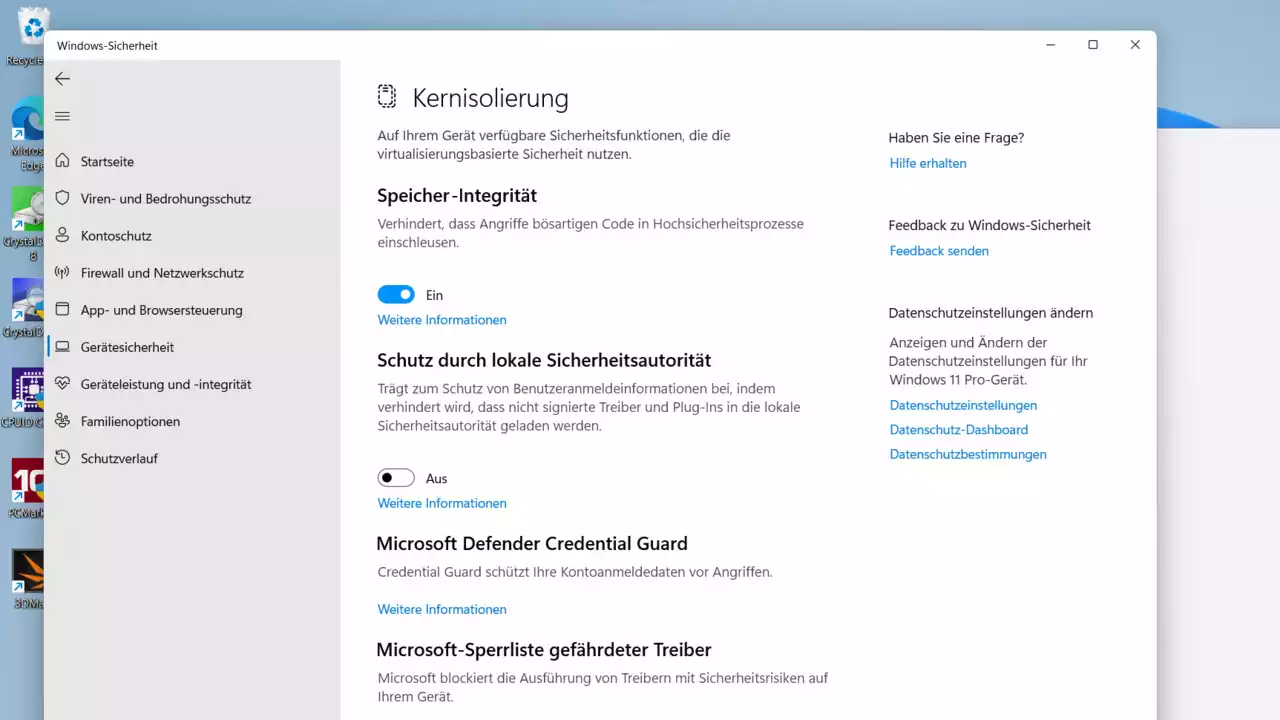Click the Firewall und Netzwerkschutz antenna icon
Image resolution: width=1280 pixels, height=720 pixels.
[x=62, y=272]
